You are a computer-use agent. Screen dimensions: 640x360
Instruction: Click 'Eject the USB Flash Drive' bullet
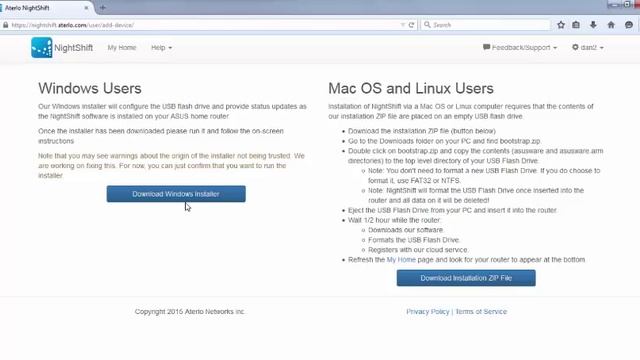452,210
